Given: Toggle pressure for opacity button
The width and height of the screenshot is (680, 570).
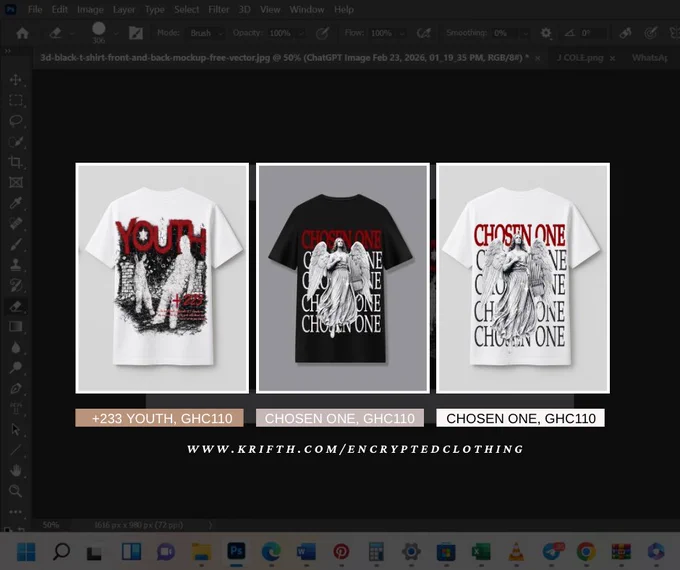Looking at the screenshot, I should (x=322, y=33).
